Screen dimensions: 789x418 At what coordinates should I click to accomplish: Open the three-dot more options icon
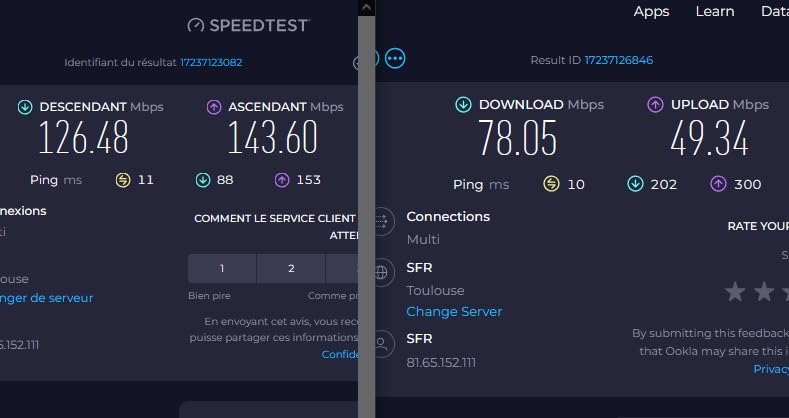395,58
